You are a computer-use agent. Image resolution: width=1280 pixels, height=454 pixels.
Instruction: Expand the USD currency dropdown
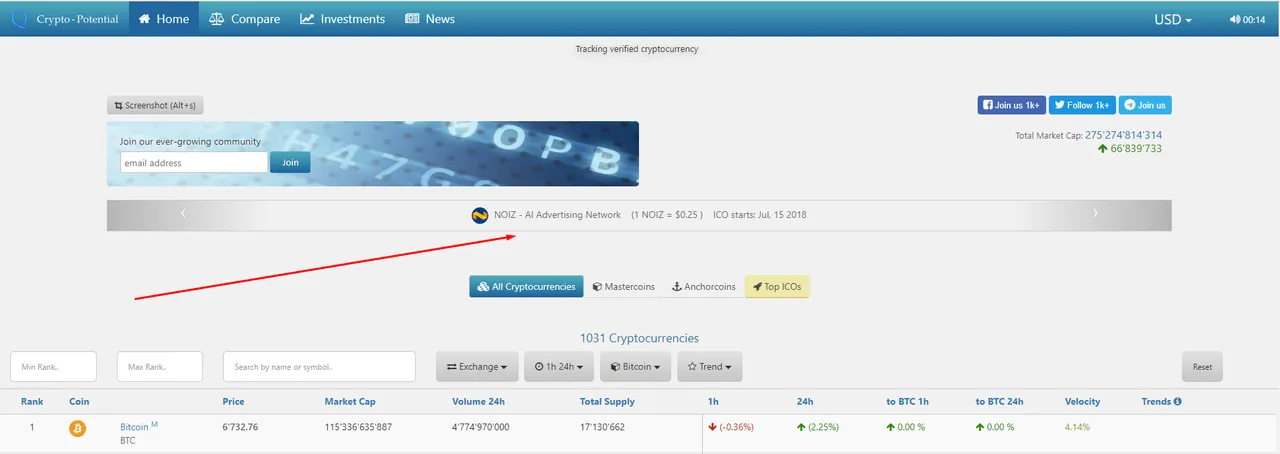1173,19
